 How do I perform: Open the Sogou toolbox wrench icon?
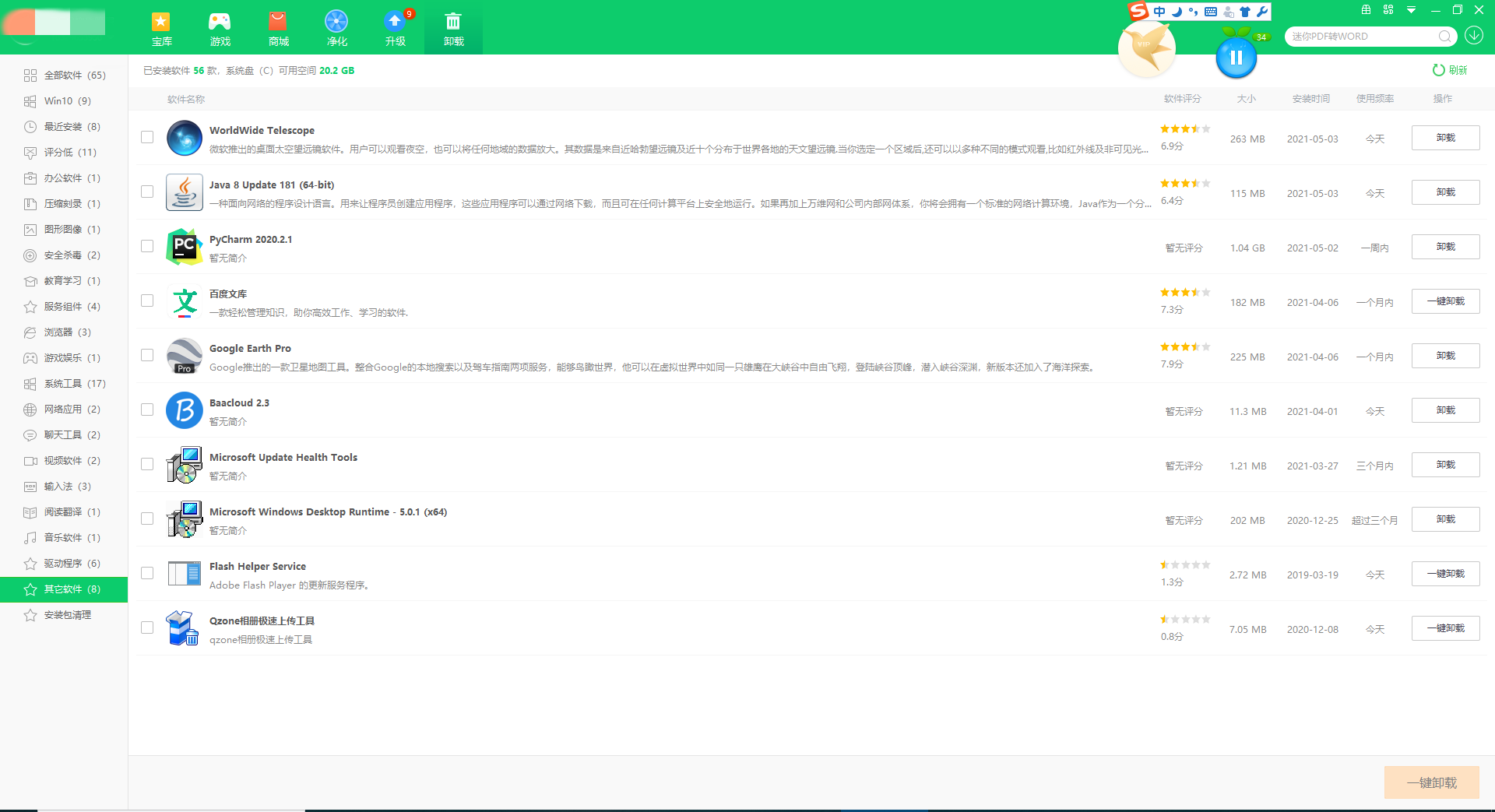click(1262, 12)
